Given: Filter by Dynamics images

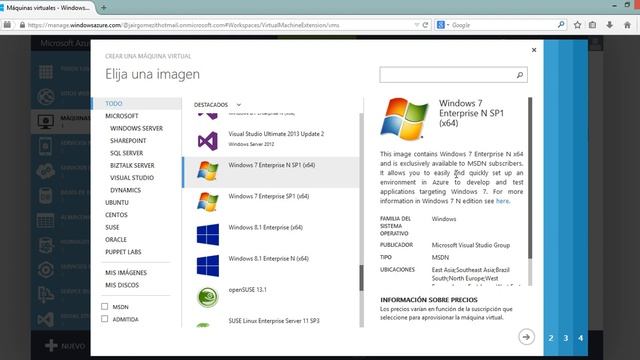Looking at the screenshot, I should click(x=125, y=190).
